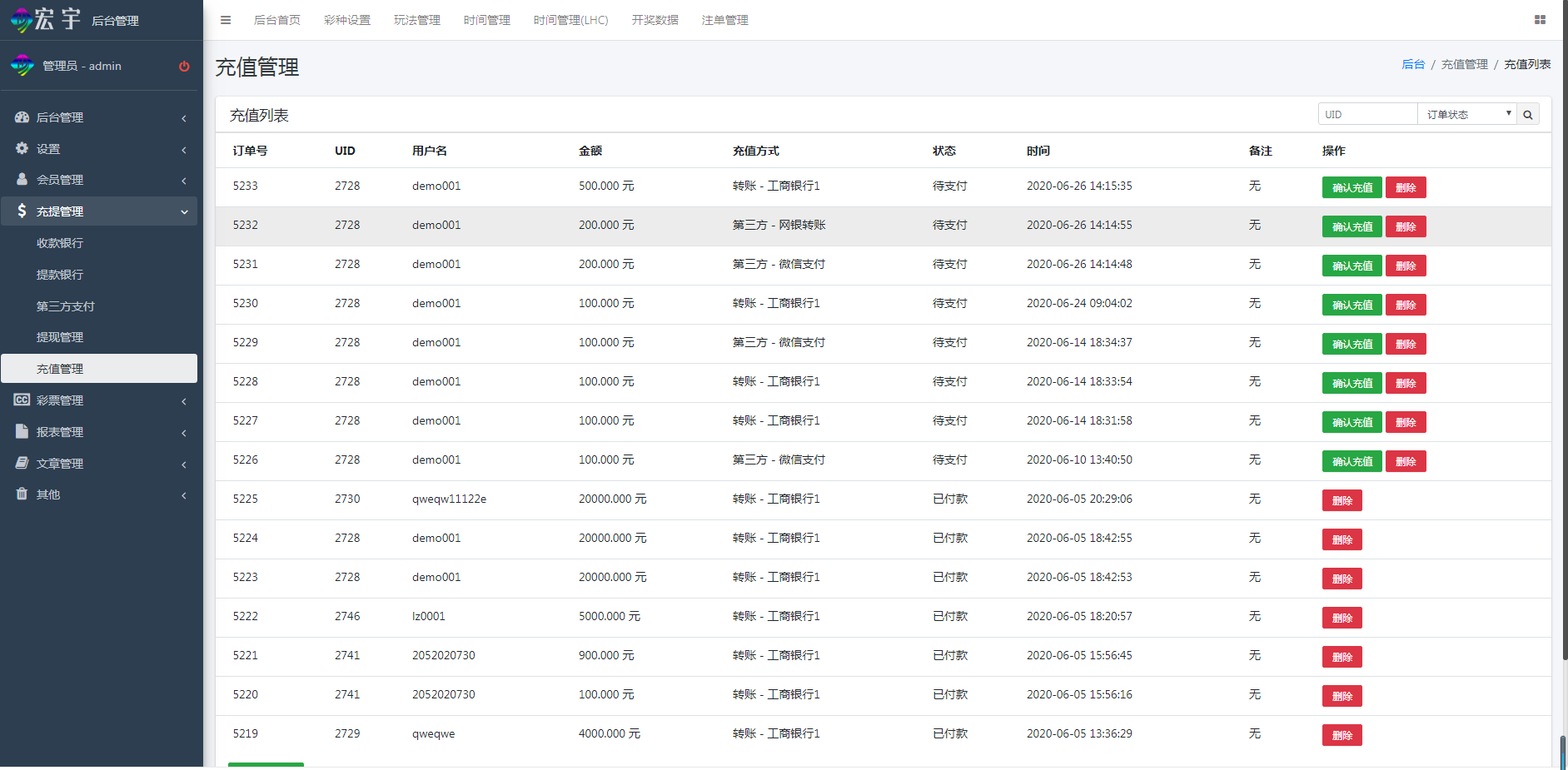1568x770 pixels.
Task: Delete paid order 5225
Action: pos(1342,500)
